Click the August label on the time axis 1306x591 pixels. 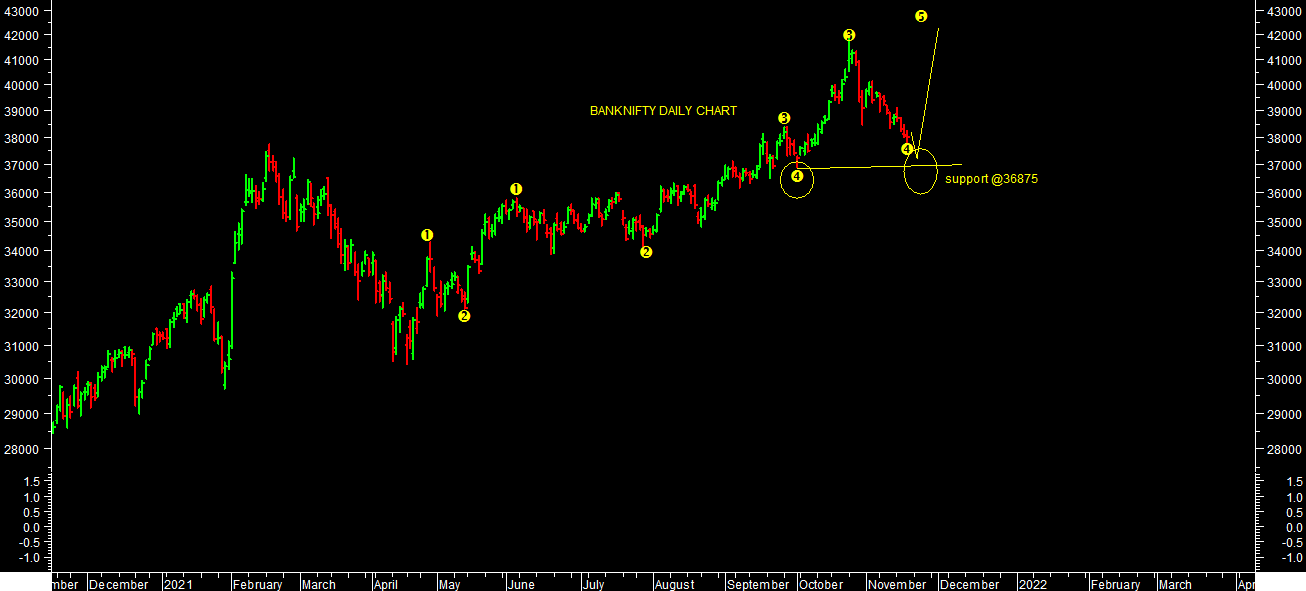click(675, 584)
